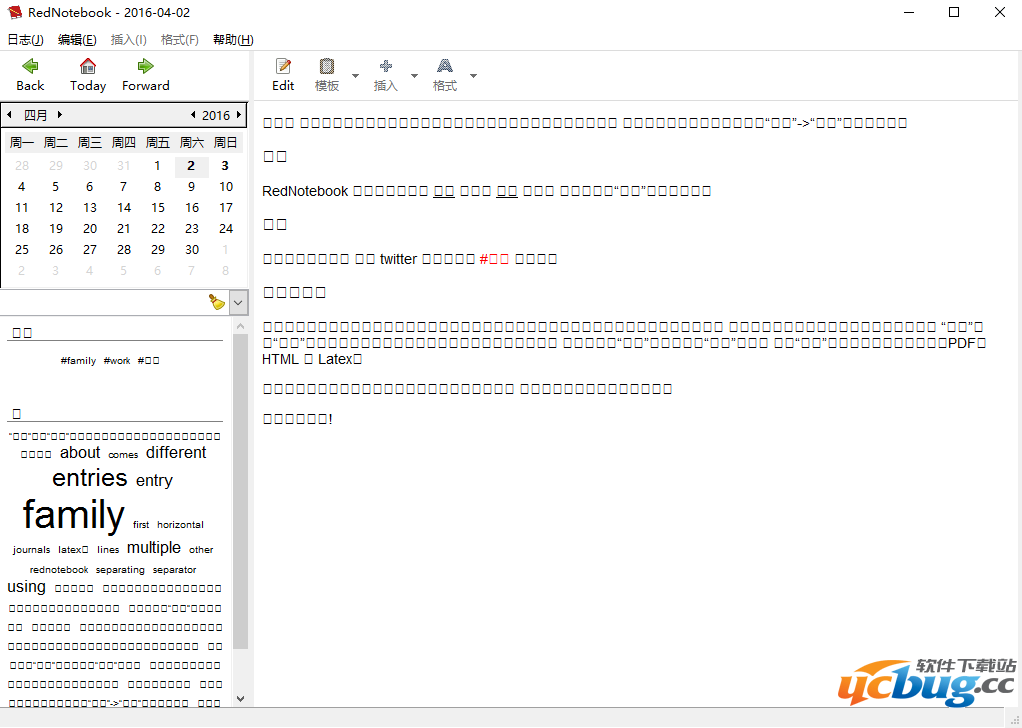Image resolution: width=1022 pixels, height=728 pixels.
Task: Expand the 插入 toolbar dropdown arrow
Action: [414, 76]
